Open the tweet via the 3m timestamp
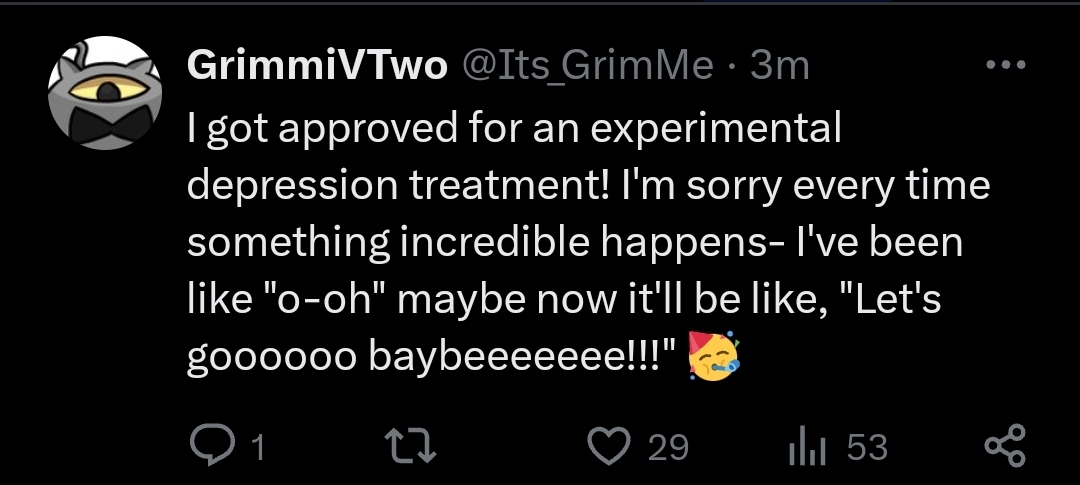The width and height of the screenshot is (1080, 485). pyautogui.click(x=778, y=67)
